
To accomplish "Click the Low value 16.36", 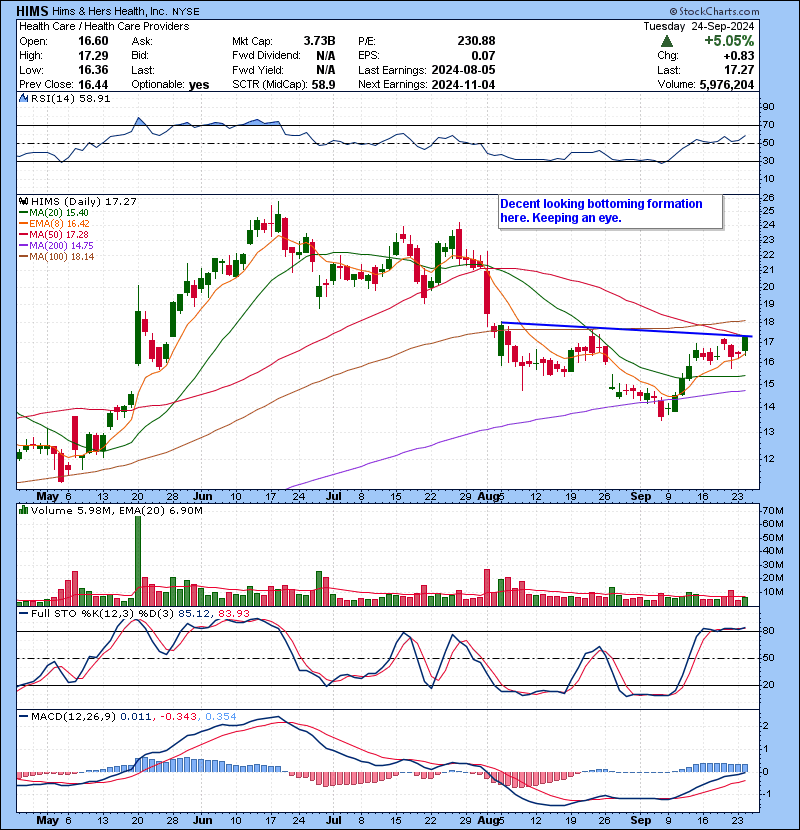I will tap(93, 70).
